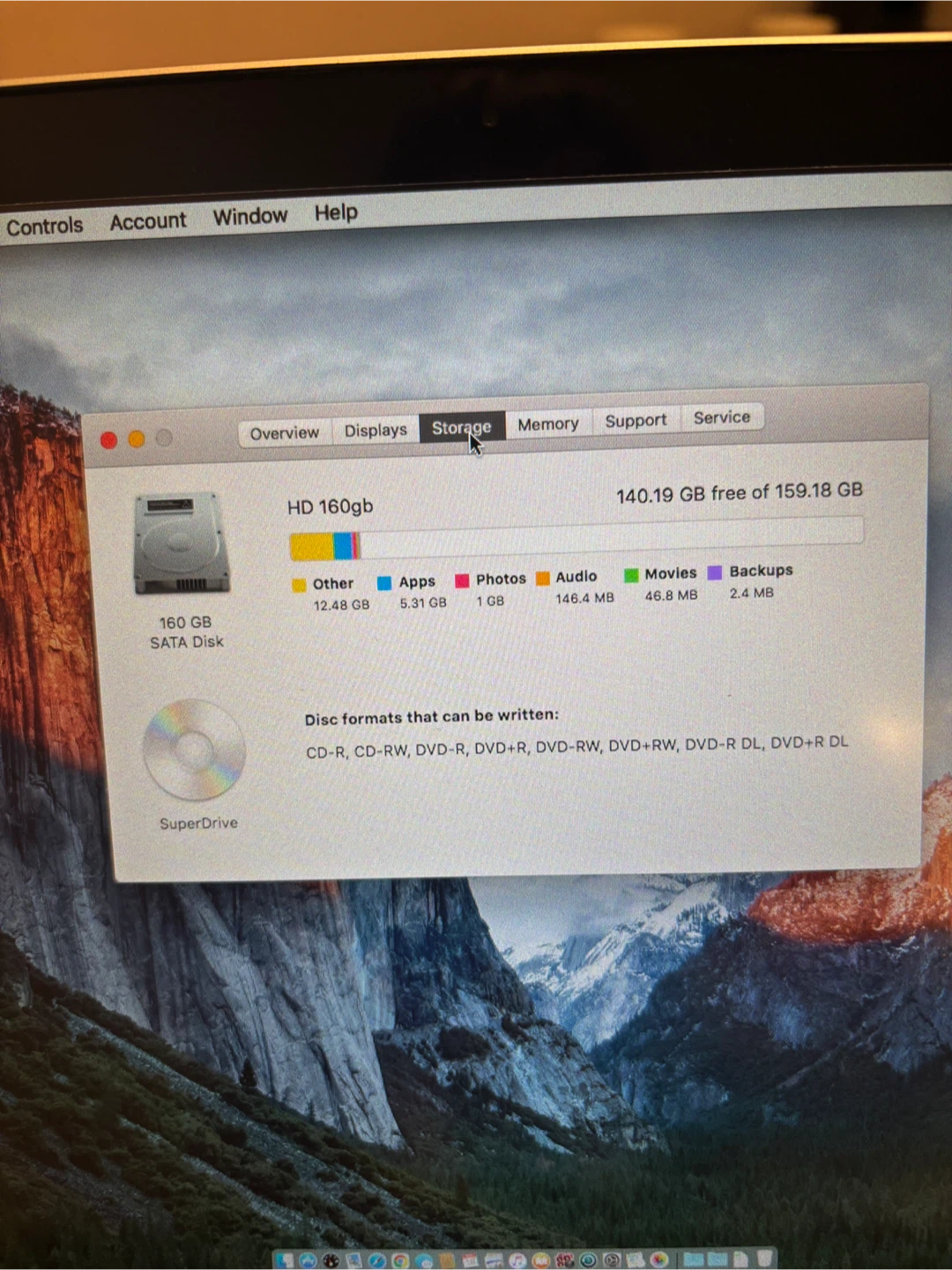Click the orange Audio swatch in the legend
This screenshot has height=1270, width=952.
click(543, 578)
